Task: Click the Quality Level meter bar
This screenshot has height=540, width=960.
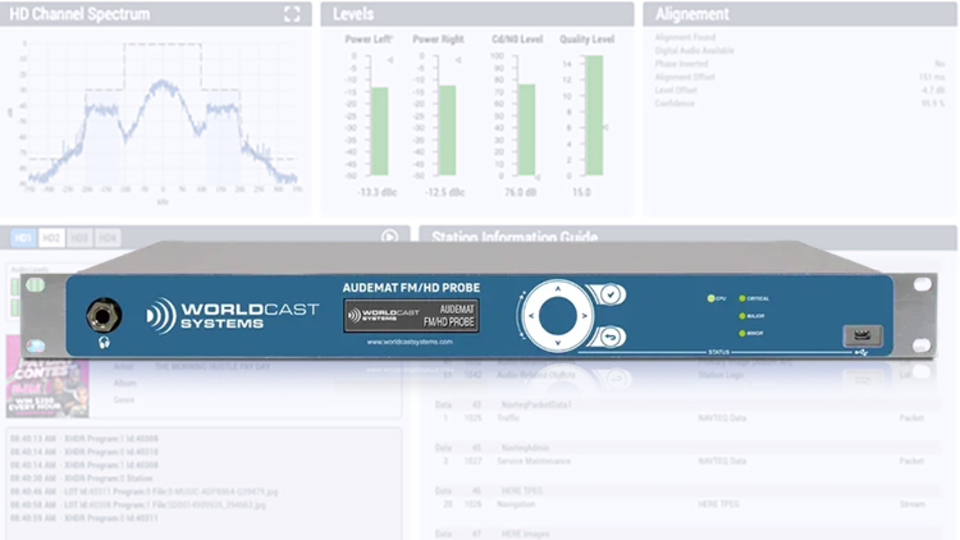Action: click(594, 116)
